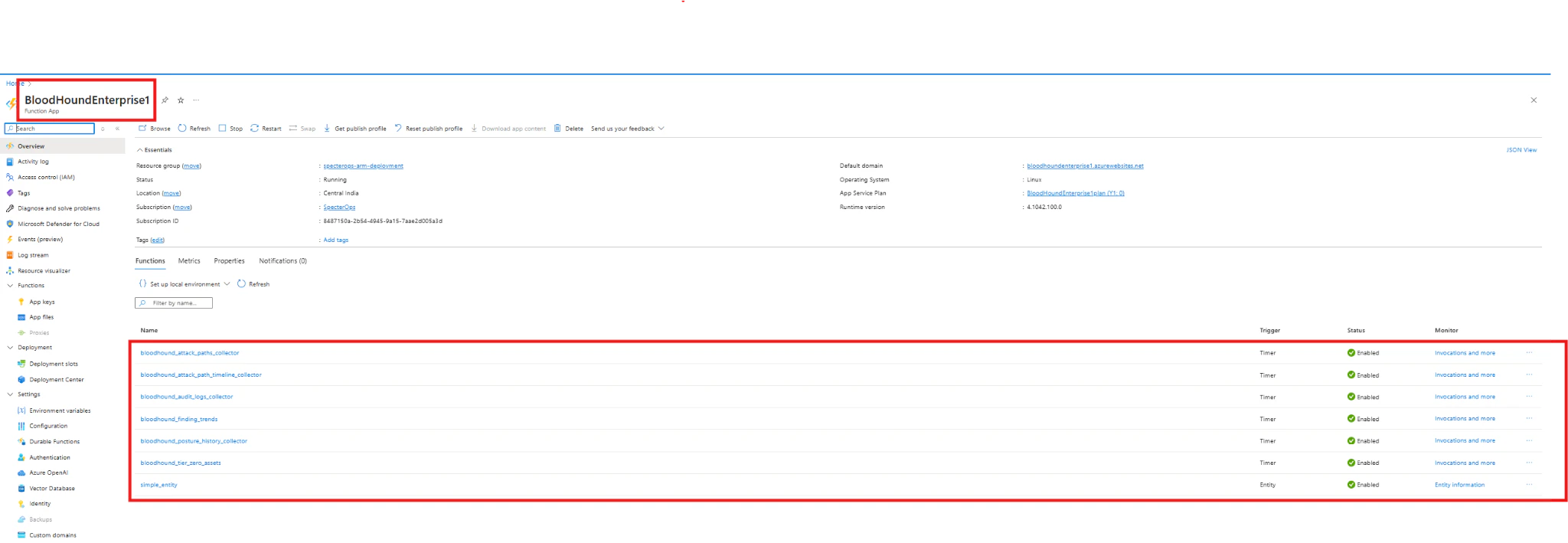1568x543 pixels.
Task: Open Diagnose and solve problems
Action: 59,208
